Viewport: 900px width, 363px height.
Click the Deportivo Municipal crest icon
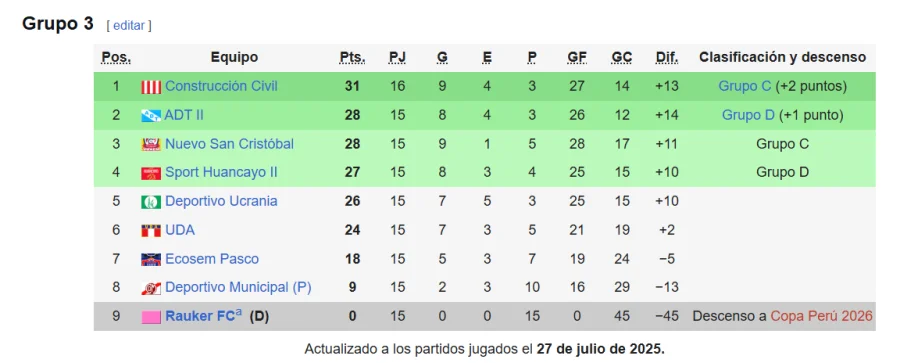(x=151, y=288)
